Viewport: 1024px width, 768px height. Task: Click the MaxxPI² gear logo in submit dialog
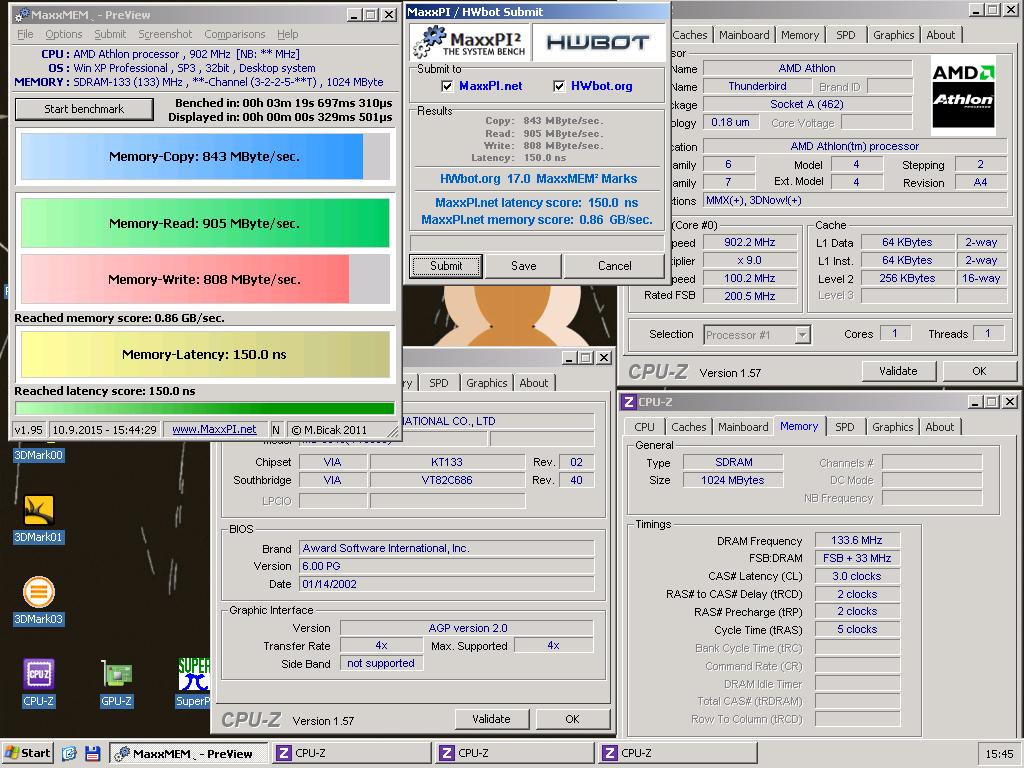[x=468, y=42]
